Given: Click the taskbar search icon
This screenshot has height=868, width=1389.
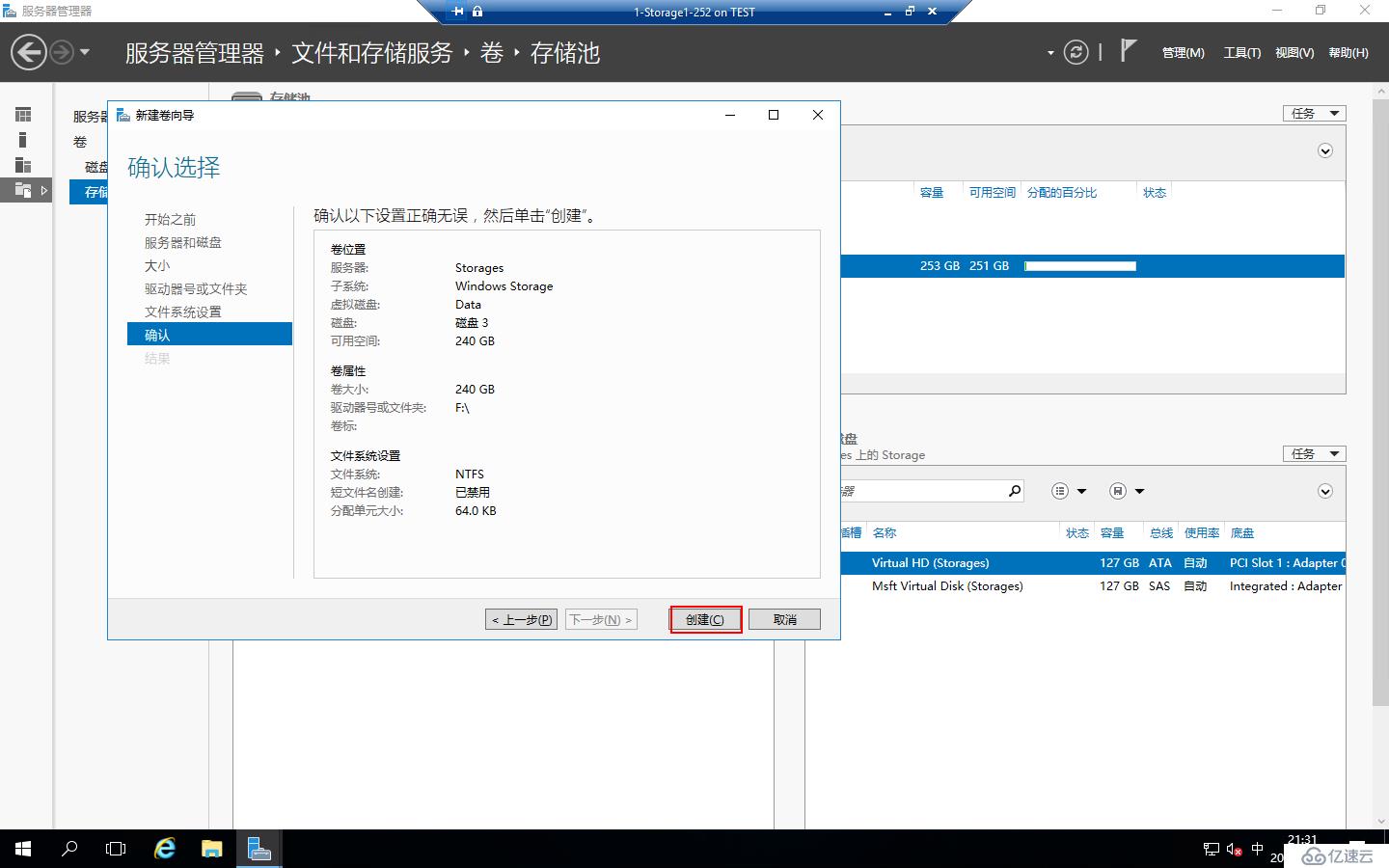Looking at the screenshot, I should pyautogui.click(x=69, y=849).
